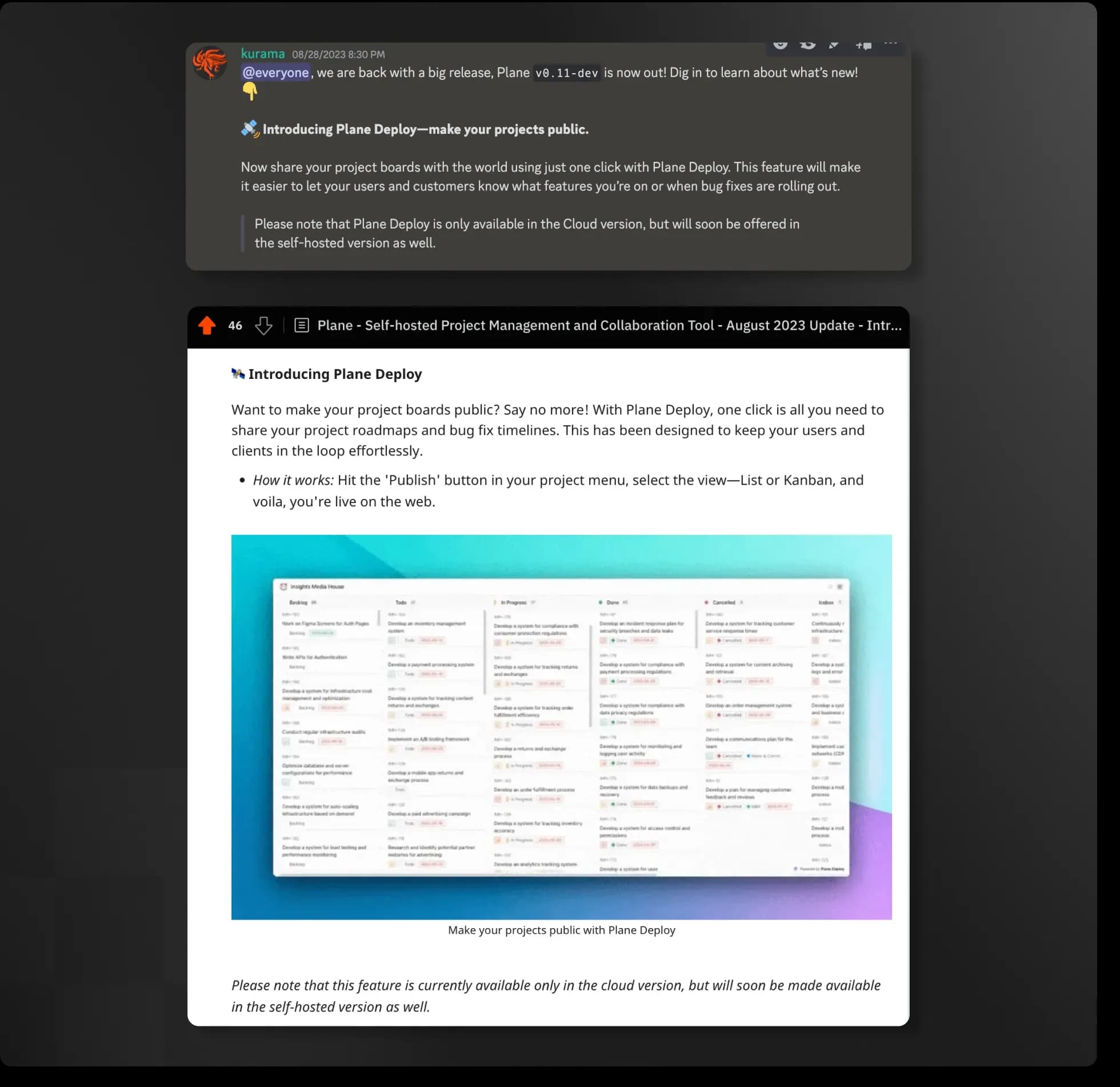The image size is (1120, 1087).
Task: Open the Plane Self-hosted Project Management post title
Action: point(609,326)
